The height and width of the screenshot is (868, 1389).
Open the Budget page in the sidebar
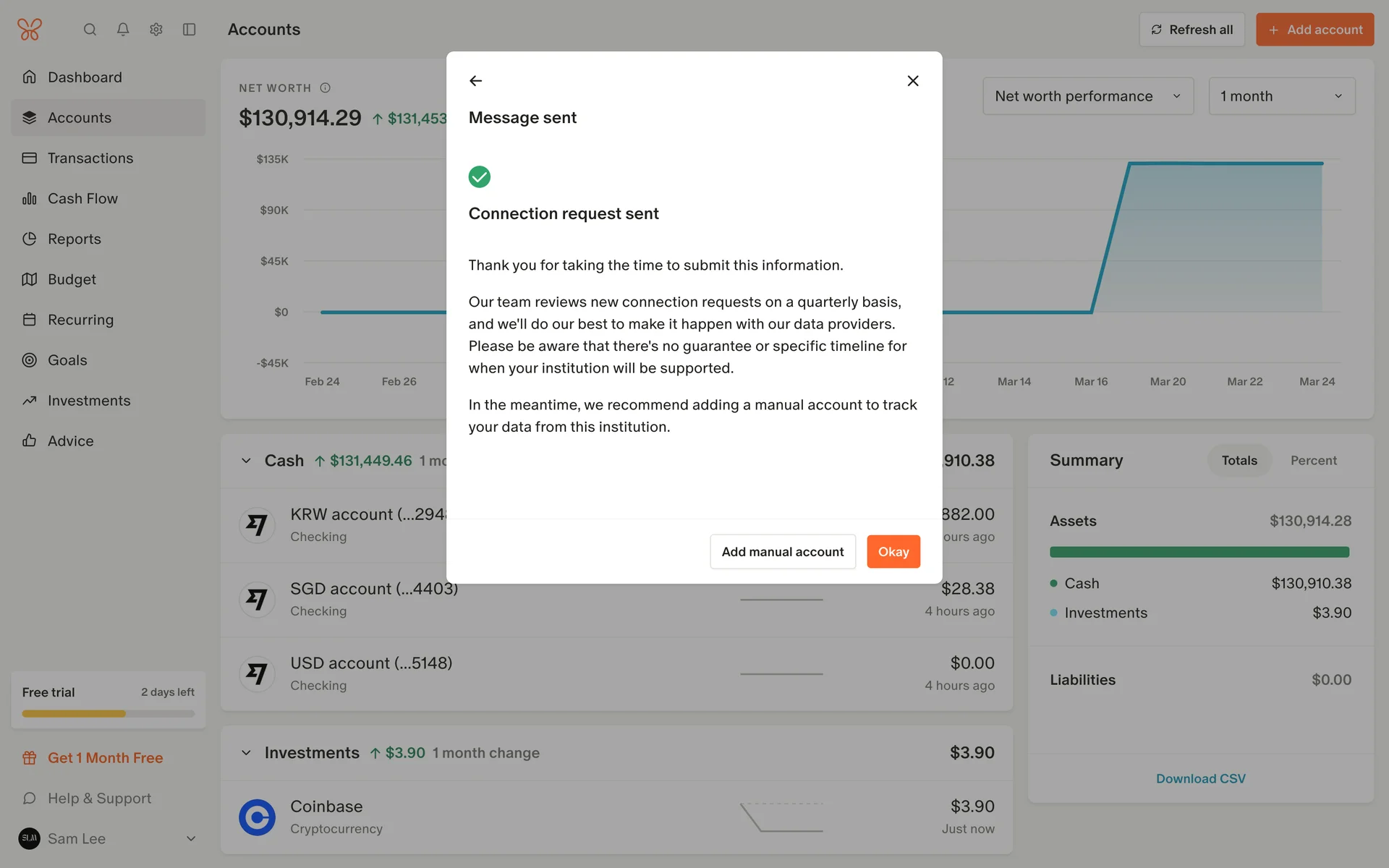[72, 279]
